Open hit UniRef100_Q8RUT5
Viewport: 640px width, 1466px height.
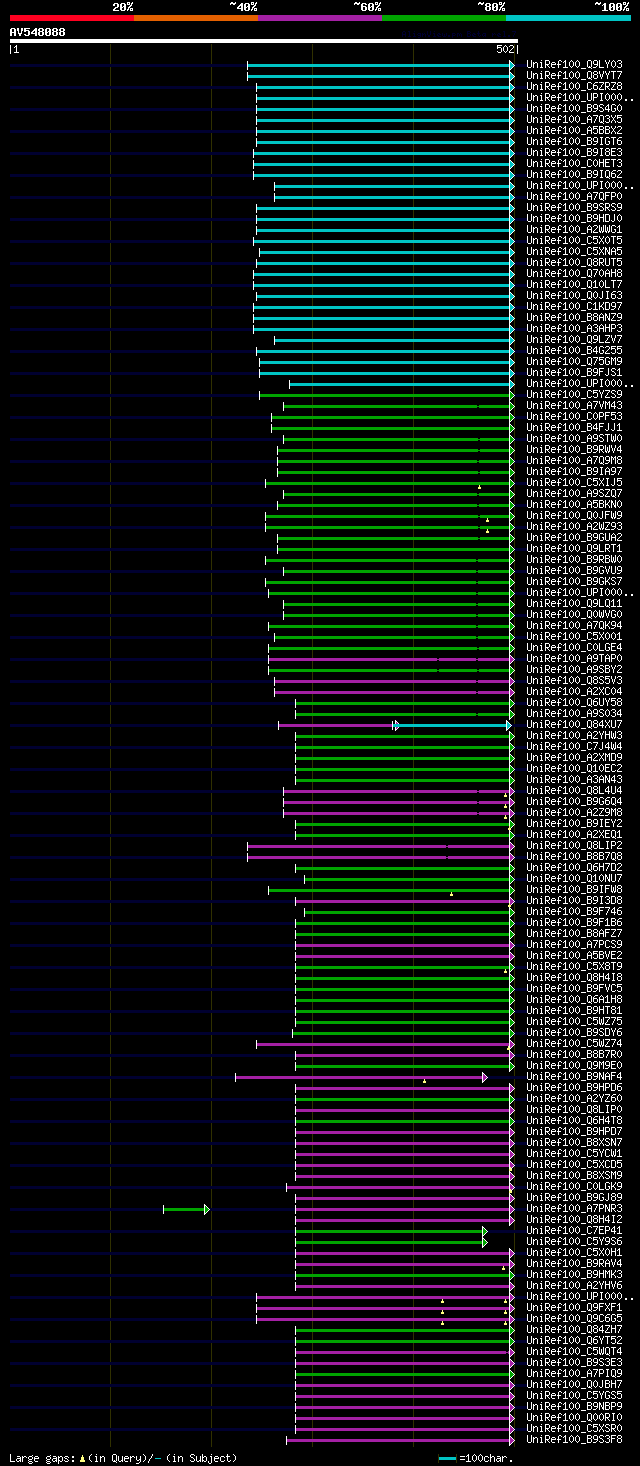pos(574,262)
